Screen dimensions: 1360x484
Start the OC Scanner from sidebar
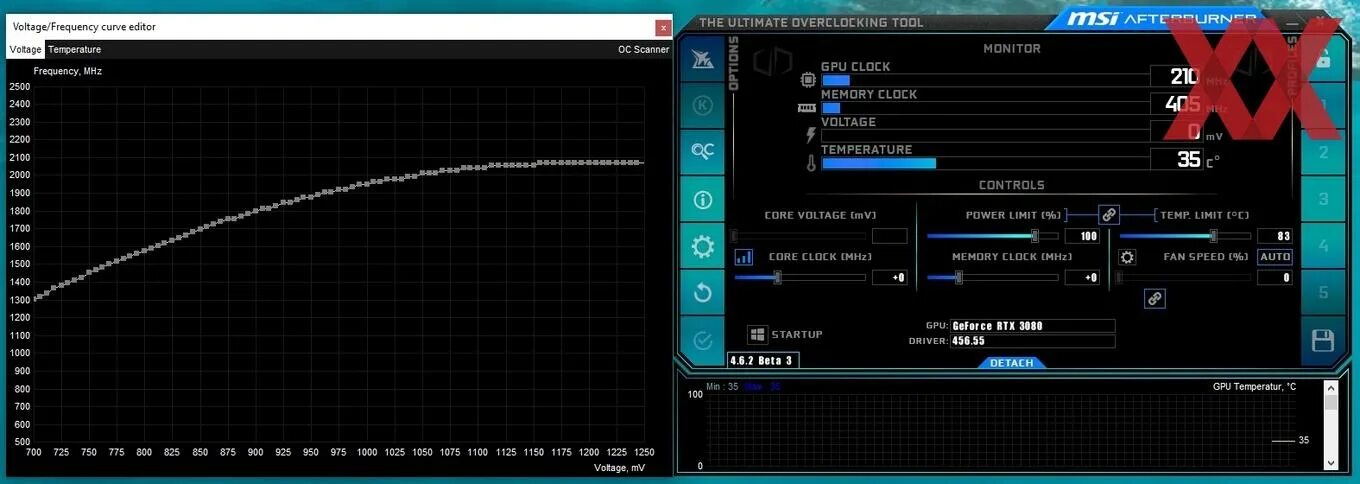(x=702, y=152)
